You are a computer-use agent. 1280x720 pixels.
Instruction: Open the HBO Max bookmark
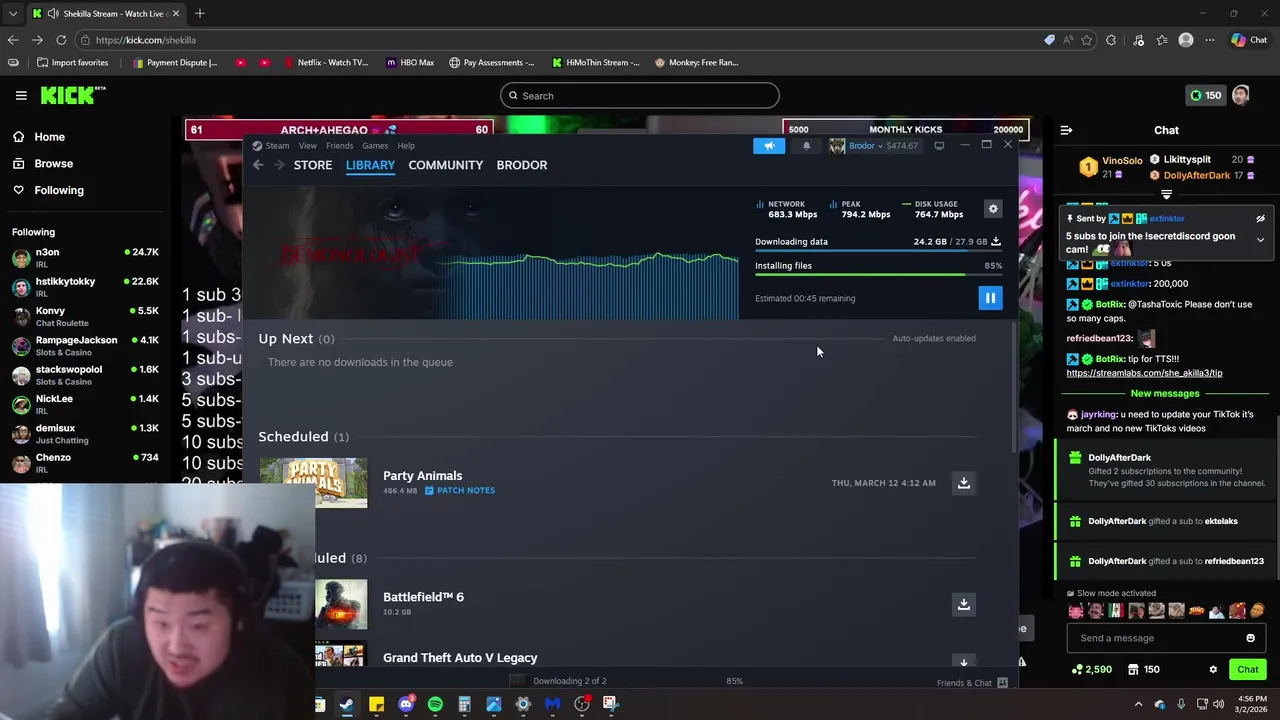(408, 62)
